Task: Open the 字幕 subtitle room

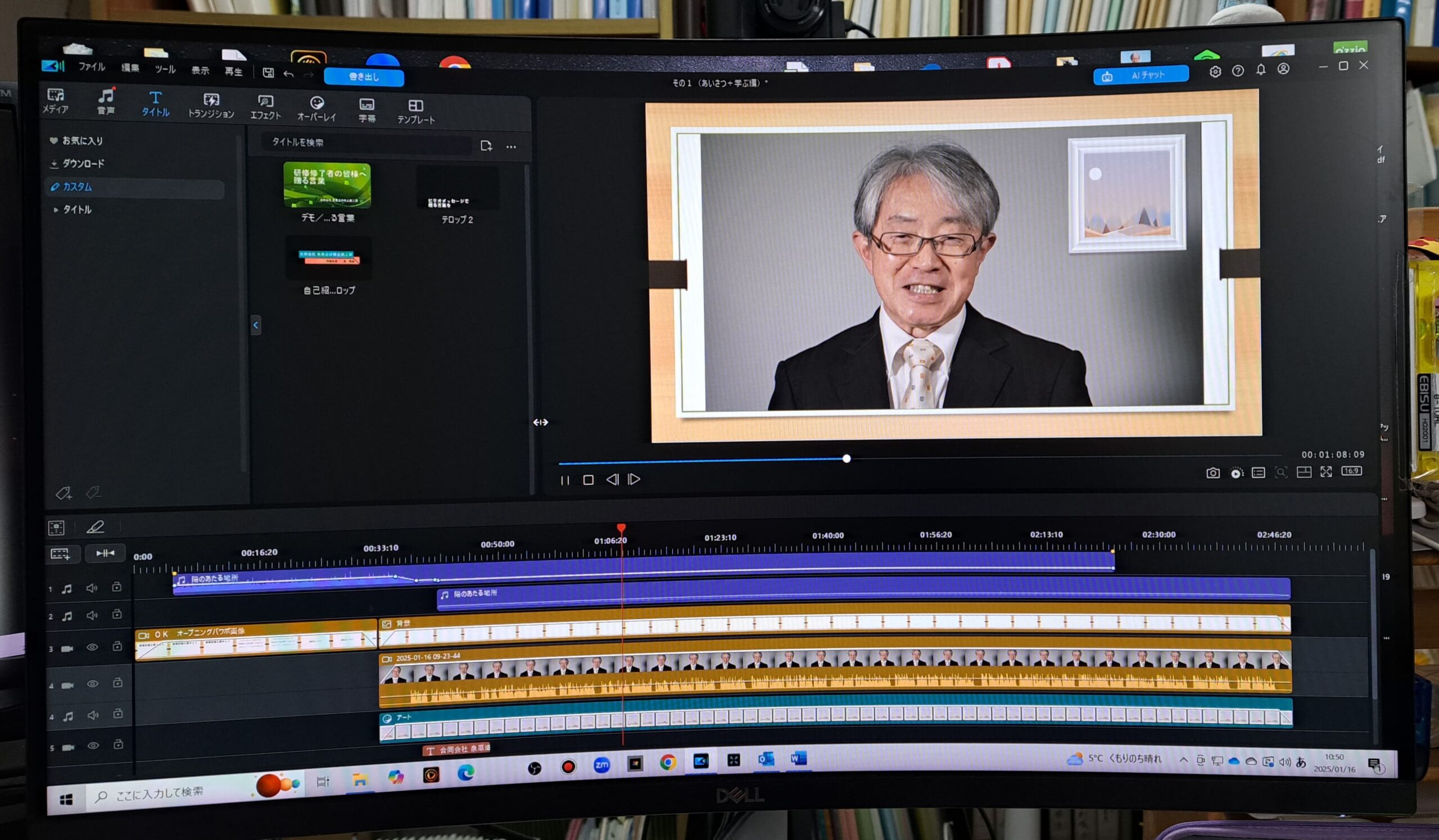Action: pyautogui.click(x=366, y=110)
